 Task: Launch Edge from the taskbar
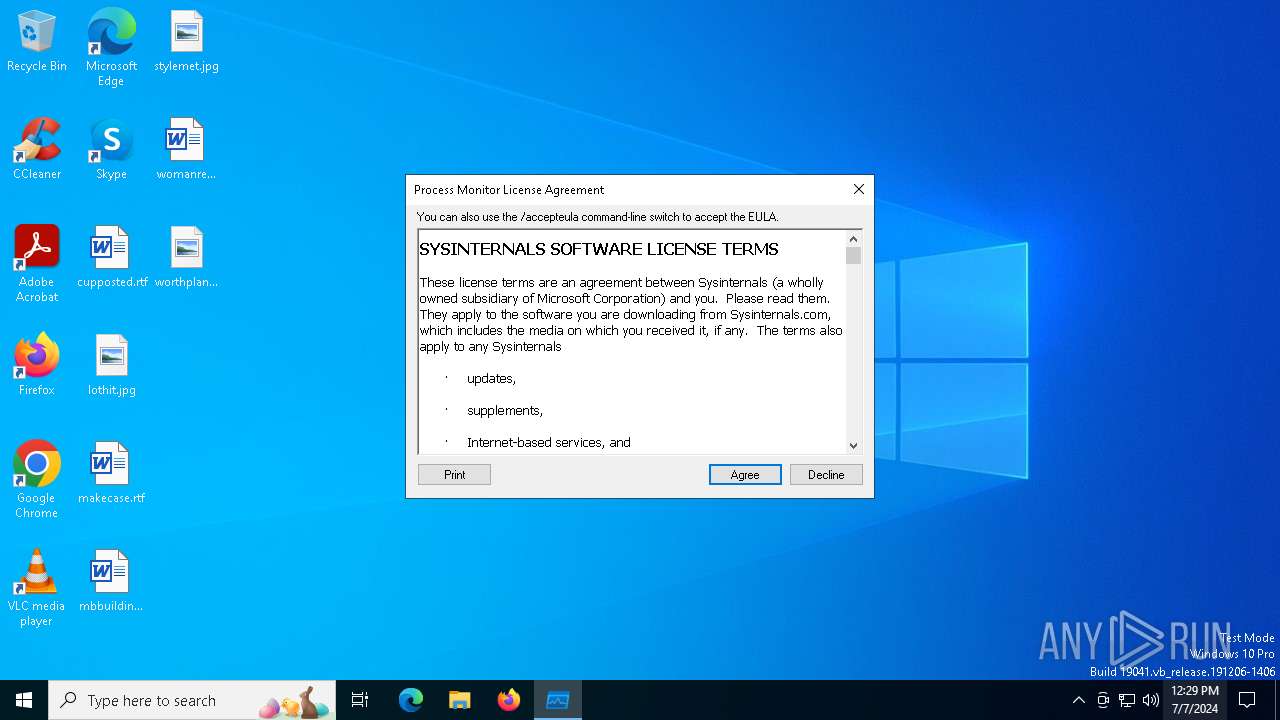[410, 700]
